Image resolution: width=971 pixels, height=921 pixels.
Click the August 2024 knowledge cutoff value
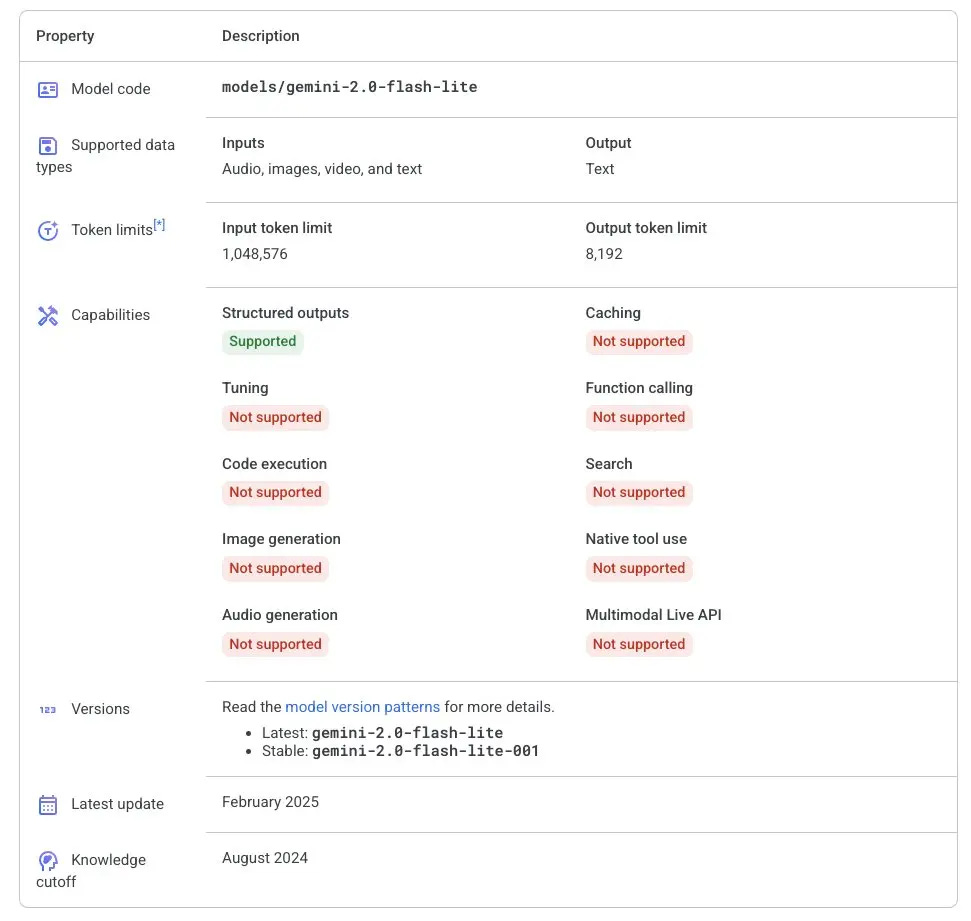tap(264, 858)
